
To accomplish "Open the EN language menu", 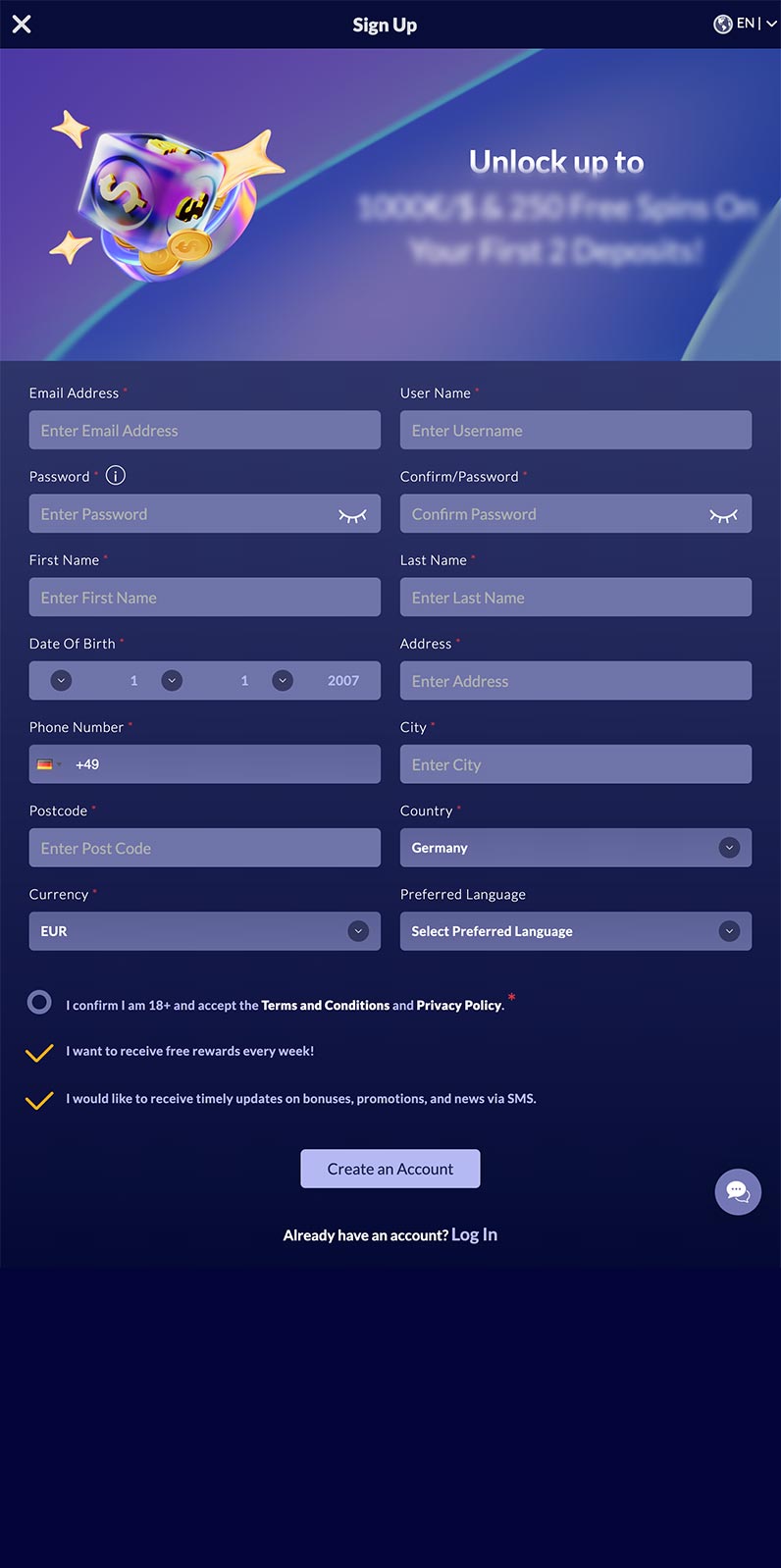I will [756, 25].
